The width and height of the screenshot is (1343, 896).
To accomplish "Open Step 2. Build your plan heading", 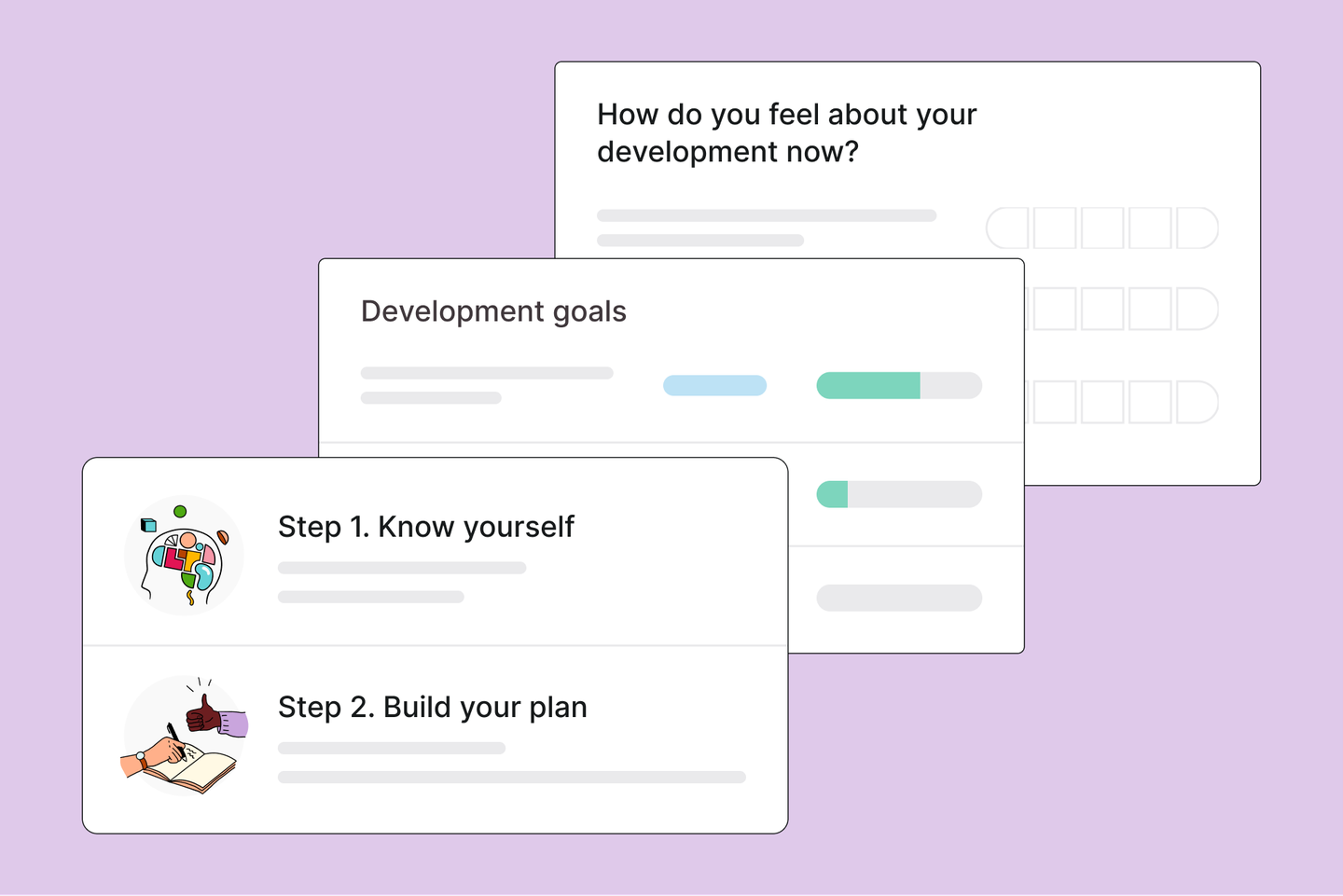I will click(433, 708).
